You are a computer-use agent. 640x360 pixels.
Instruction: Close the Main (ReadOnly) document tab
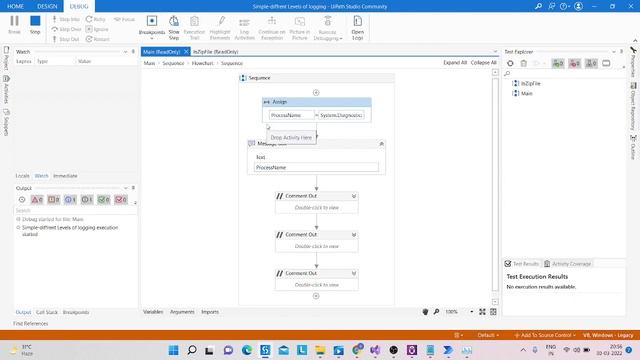(186, 51)
